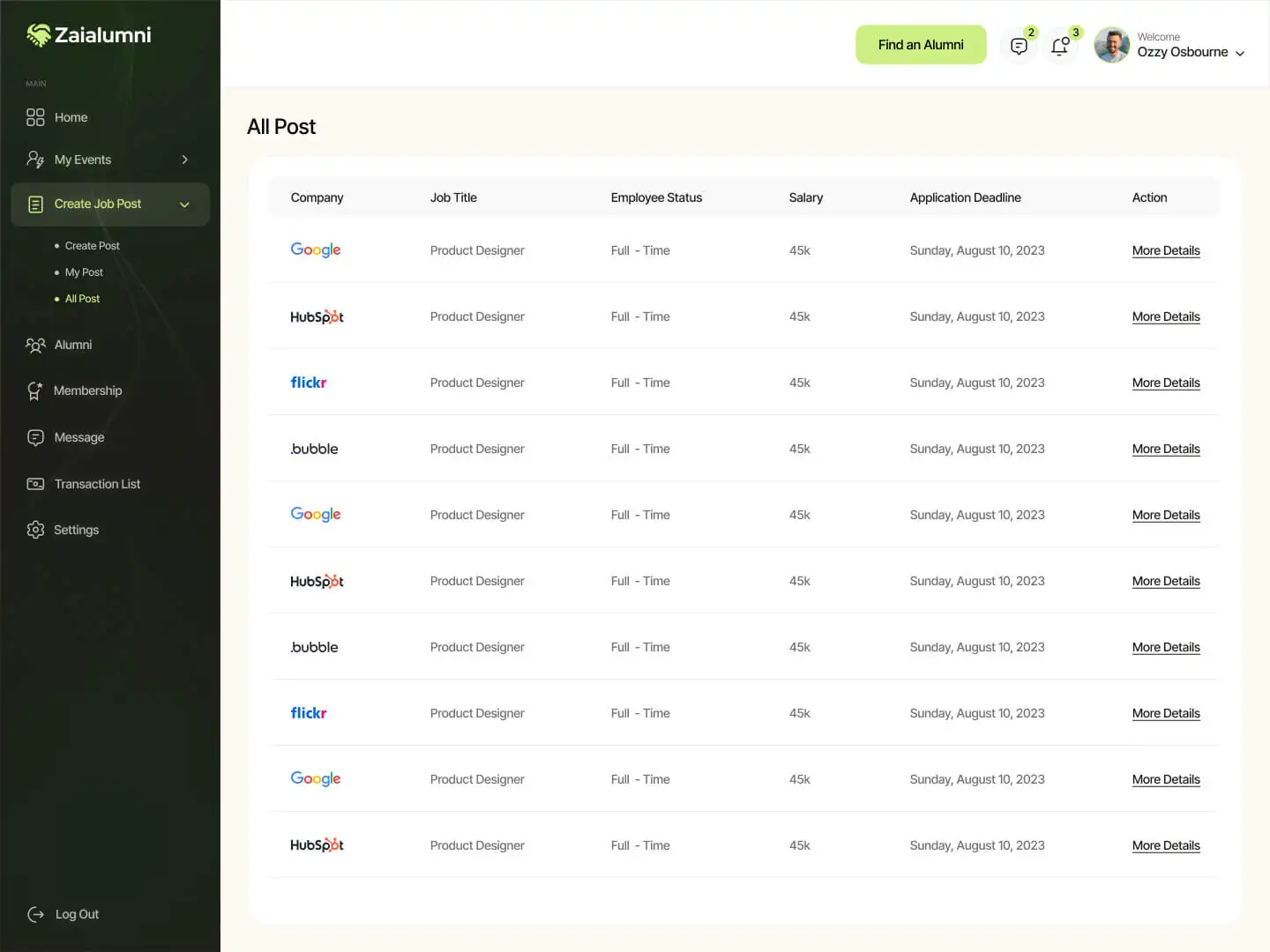Click the Message bubble icon in sidebar
The image size is (1270, 952).
[35, 437]
